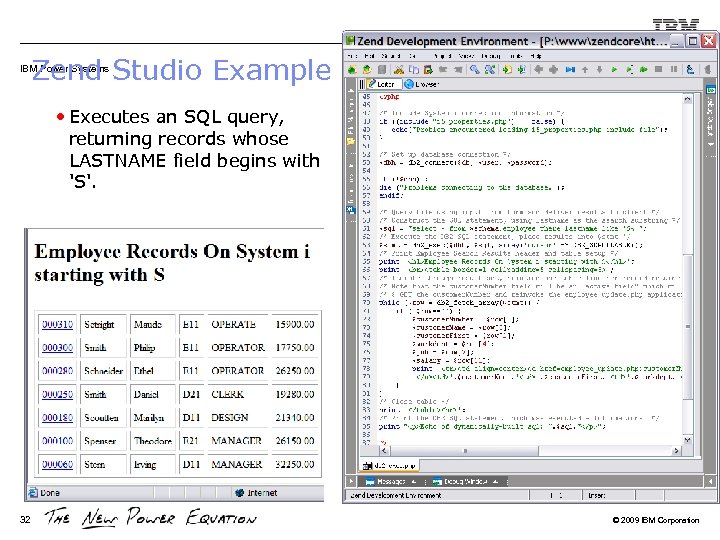Open the Help menu in Zend
Image resolution: width=720 pixels, height=540 pixels.
536,56
